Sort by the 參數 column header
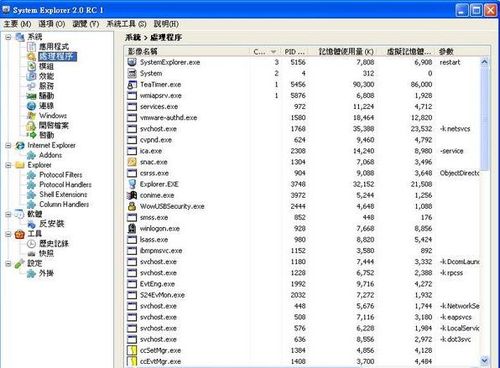The height and width of the screenshot is (368, 500). [458, 52]
